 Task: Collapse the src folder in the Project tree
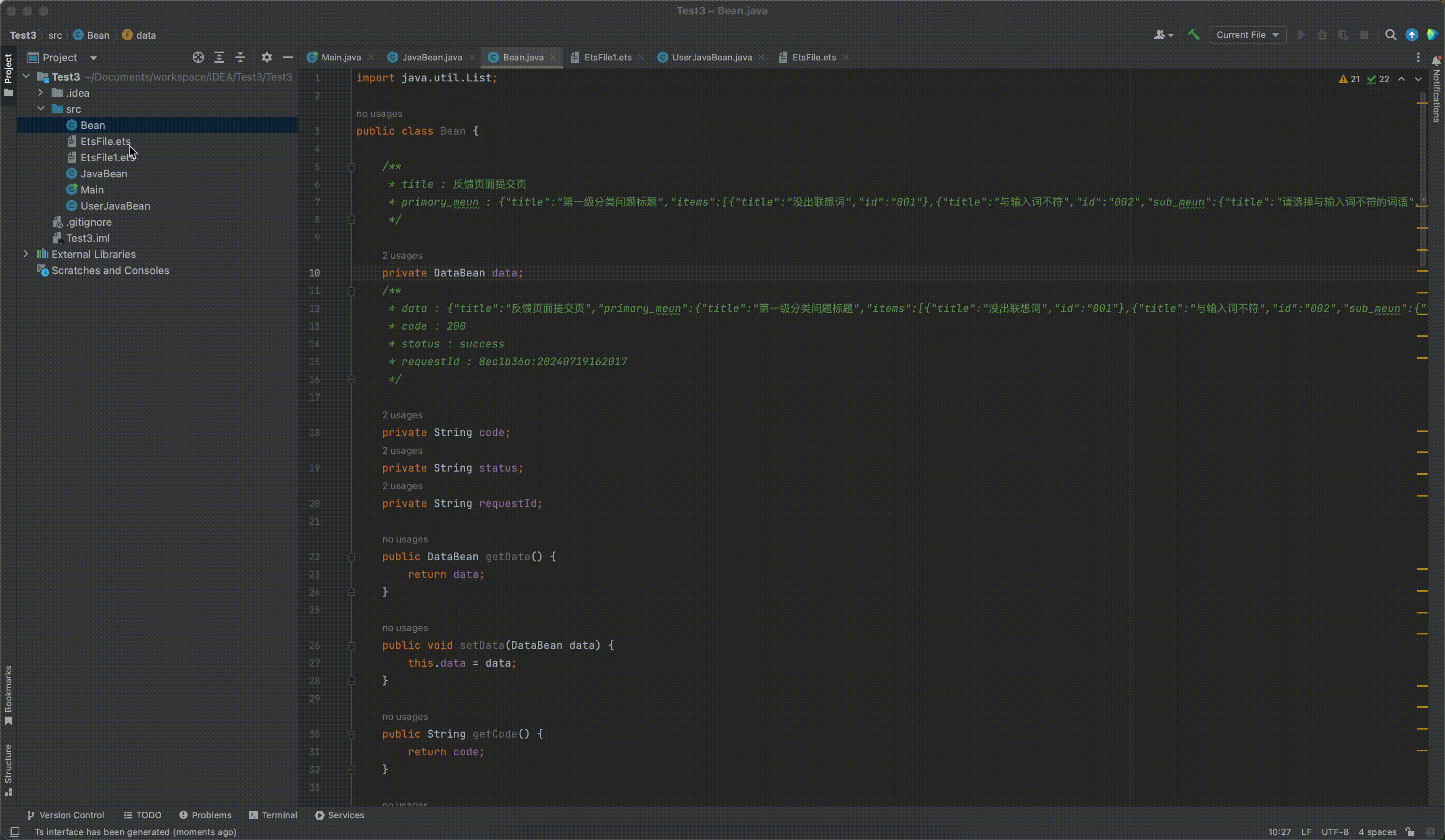pos(41,108)
